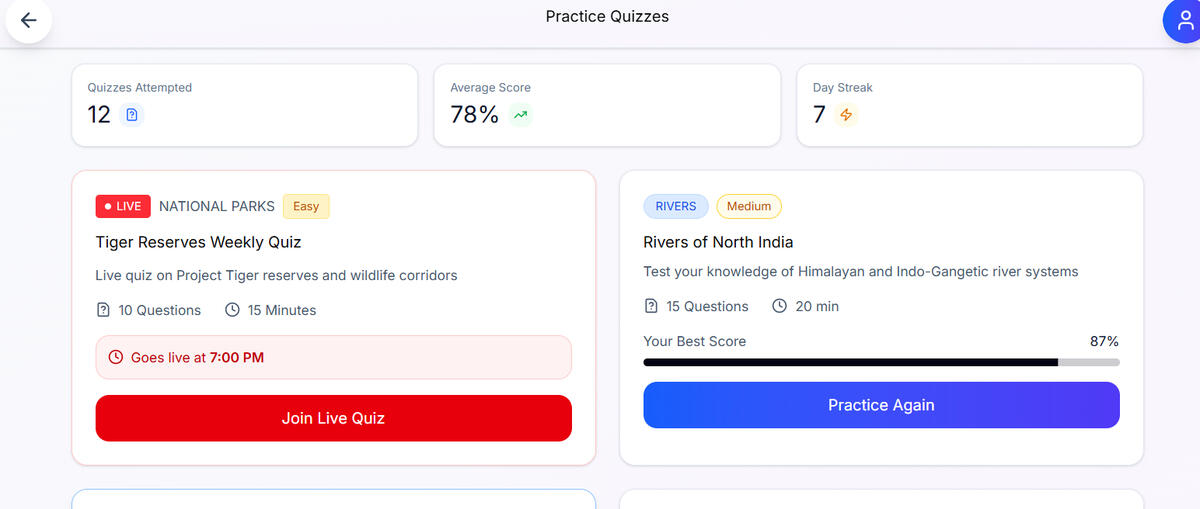Click the Quizzes Attempted document icon
1200x509 pixels.
coord(132,115)
